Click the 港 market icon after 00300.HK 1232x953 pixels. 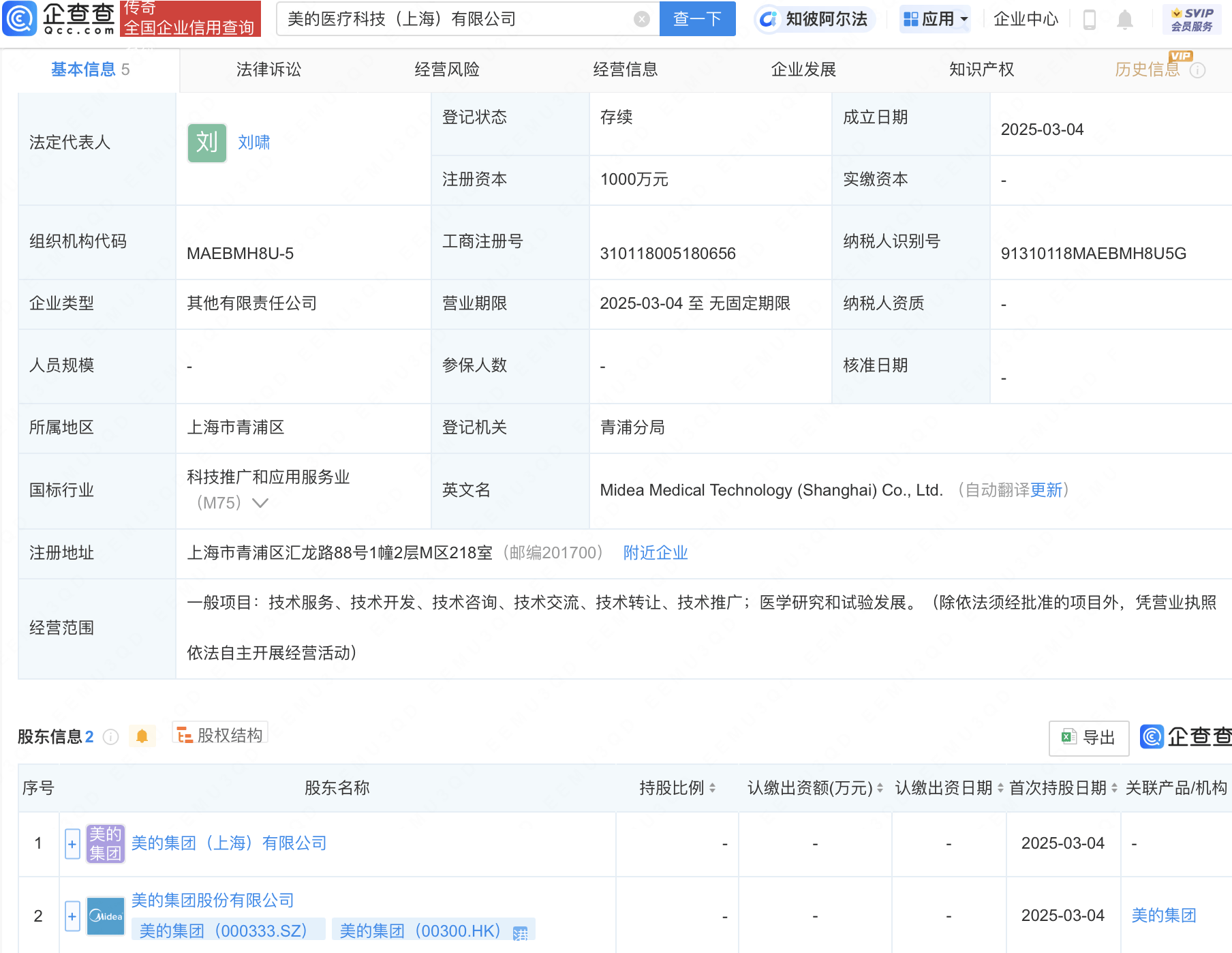[521, 934]
